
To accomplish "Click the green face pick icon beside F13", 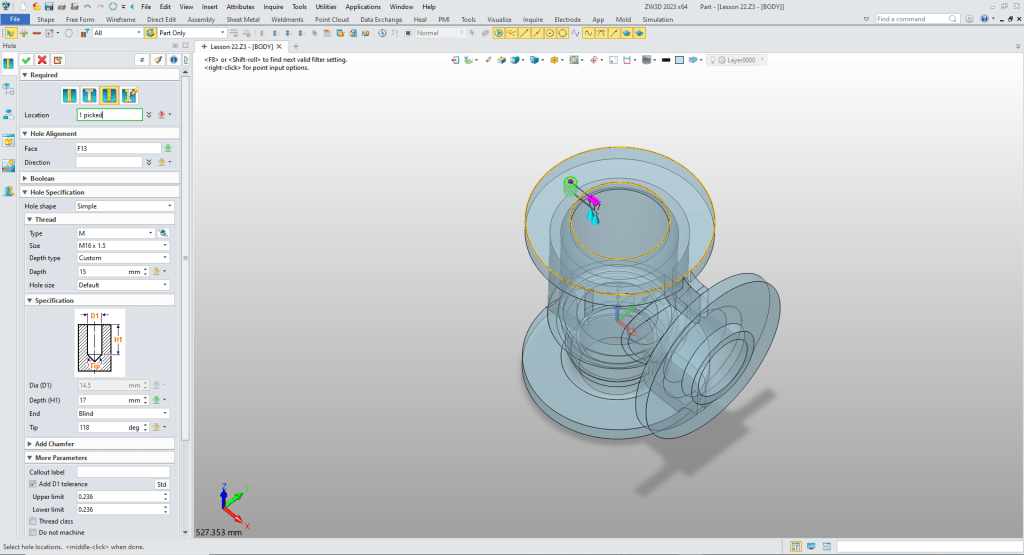I will tap(168, 148).
